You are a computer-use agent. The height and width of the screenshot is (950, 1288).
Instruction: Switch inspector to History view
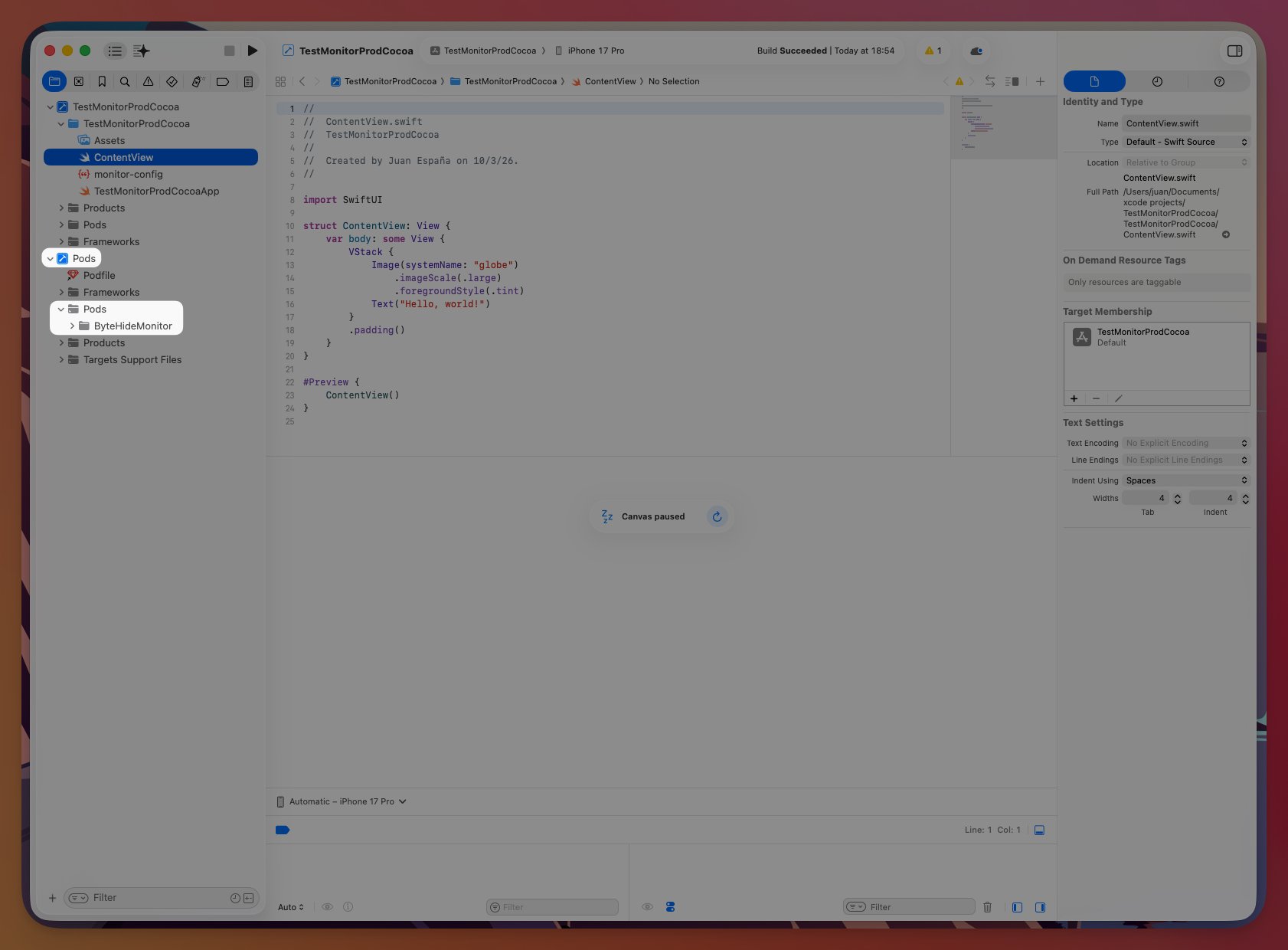tap(1157, 80)
